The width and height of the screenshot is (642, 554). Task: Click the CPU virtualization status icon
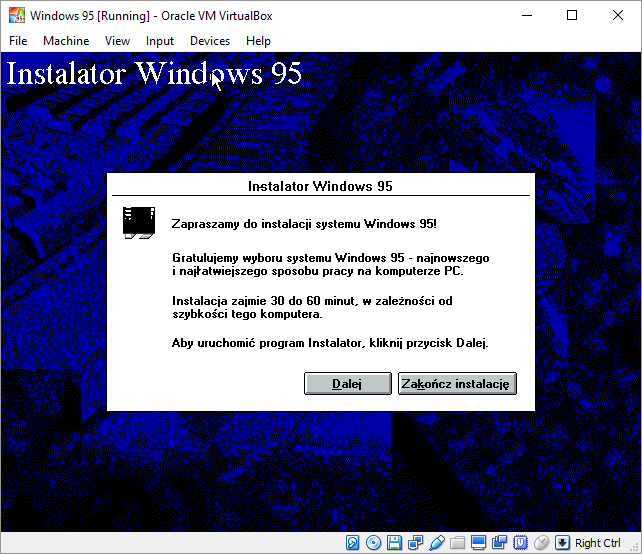[520, 543]
